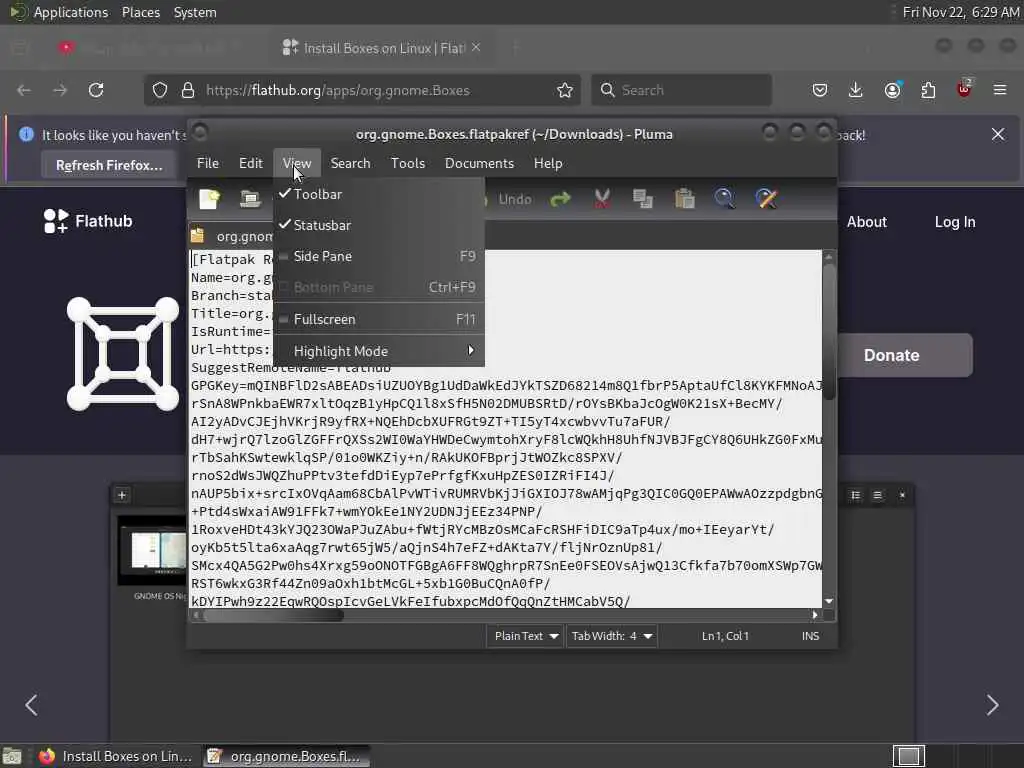Click the Cut scissors icon
The width and height of the screenshot is (1024, 768).
602,199
